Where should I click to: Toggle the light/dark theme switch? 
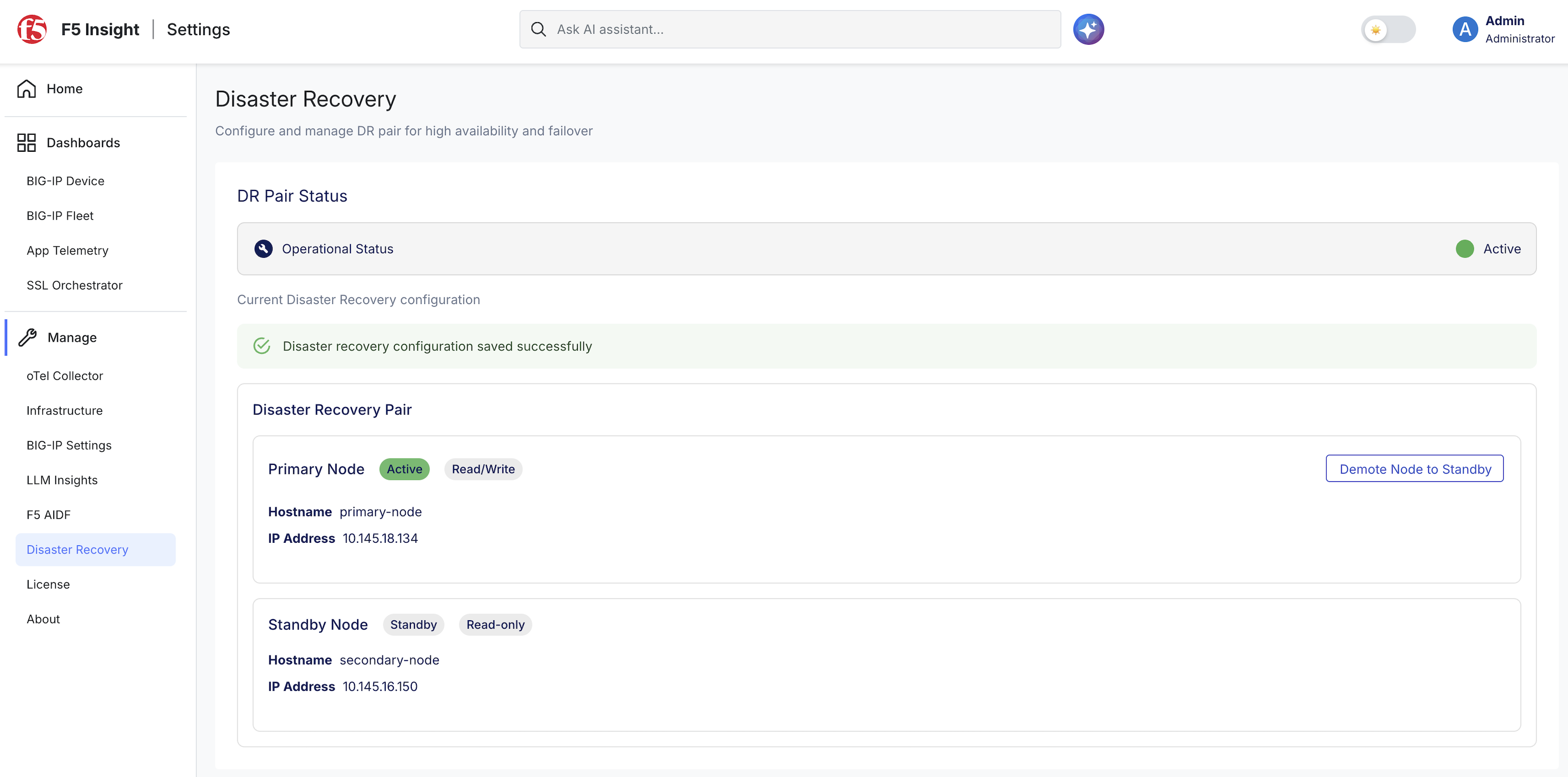(1388, 29)
